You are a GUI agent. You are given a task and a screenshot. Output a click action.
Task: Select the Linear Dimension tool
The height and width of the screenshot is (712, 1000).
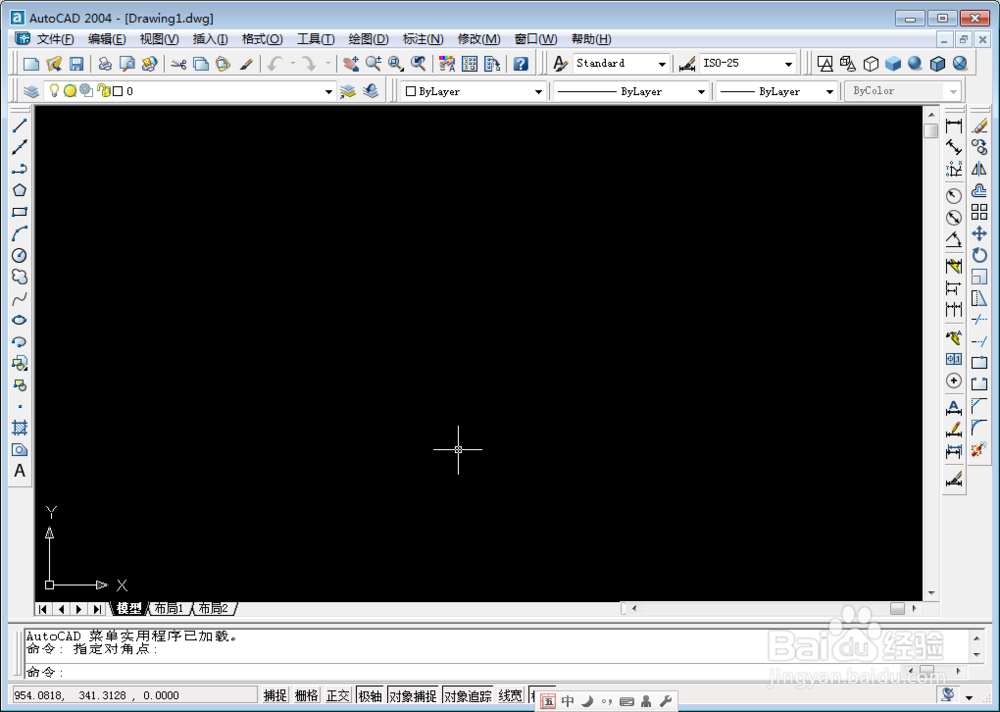tap(953, 126)
